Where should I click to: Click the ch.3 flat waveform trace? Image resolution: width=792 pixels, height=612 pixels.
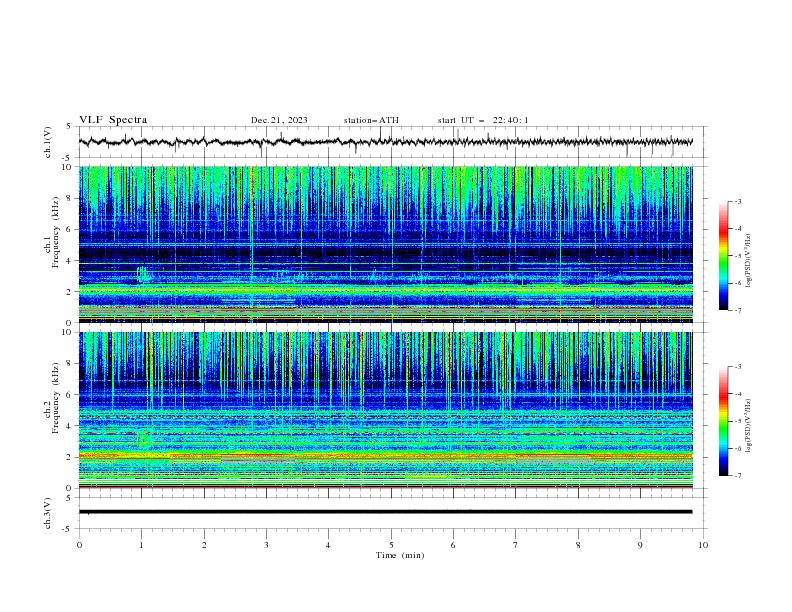(386, 512)
